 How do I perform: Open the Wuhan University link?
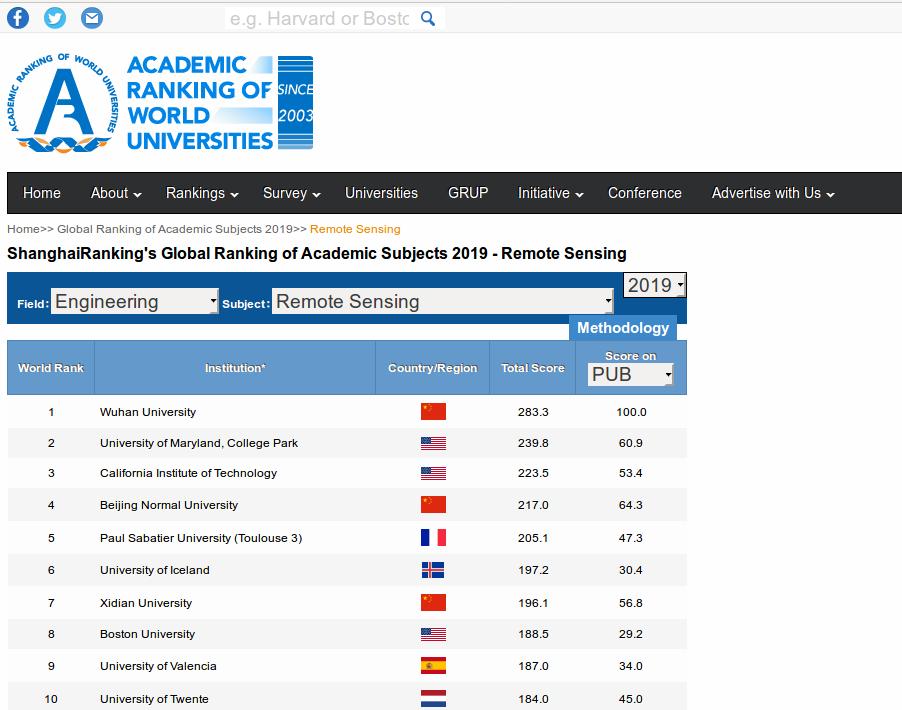click(x=148, y=412)
